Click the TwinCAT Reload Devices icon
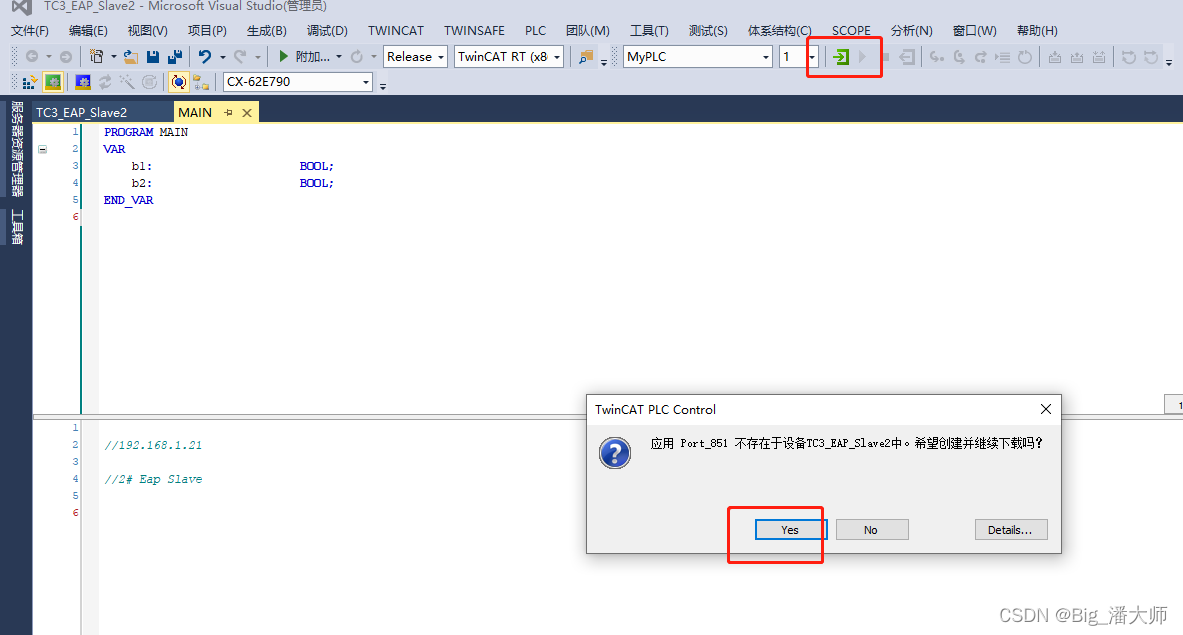1183x635 pixels. click(x=105, y=81)
